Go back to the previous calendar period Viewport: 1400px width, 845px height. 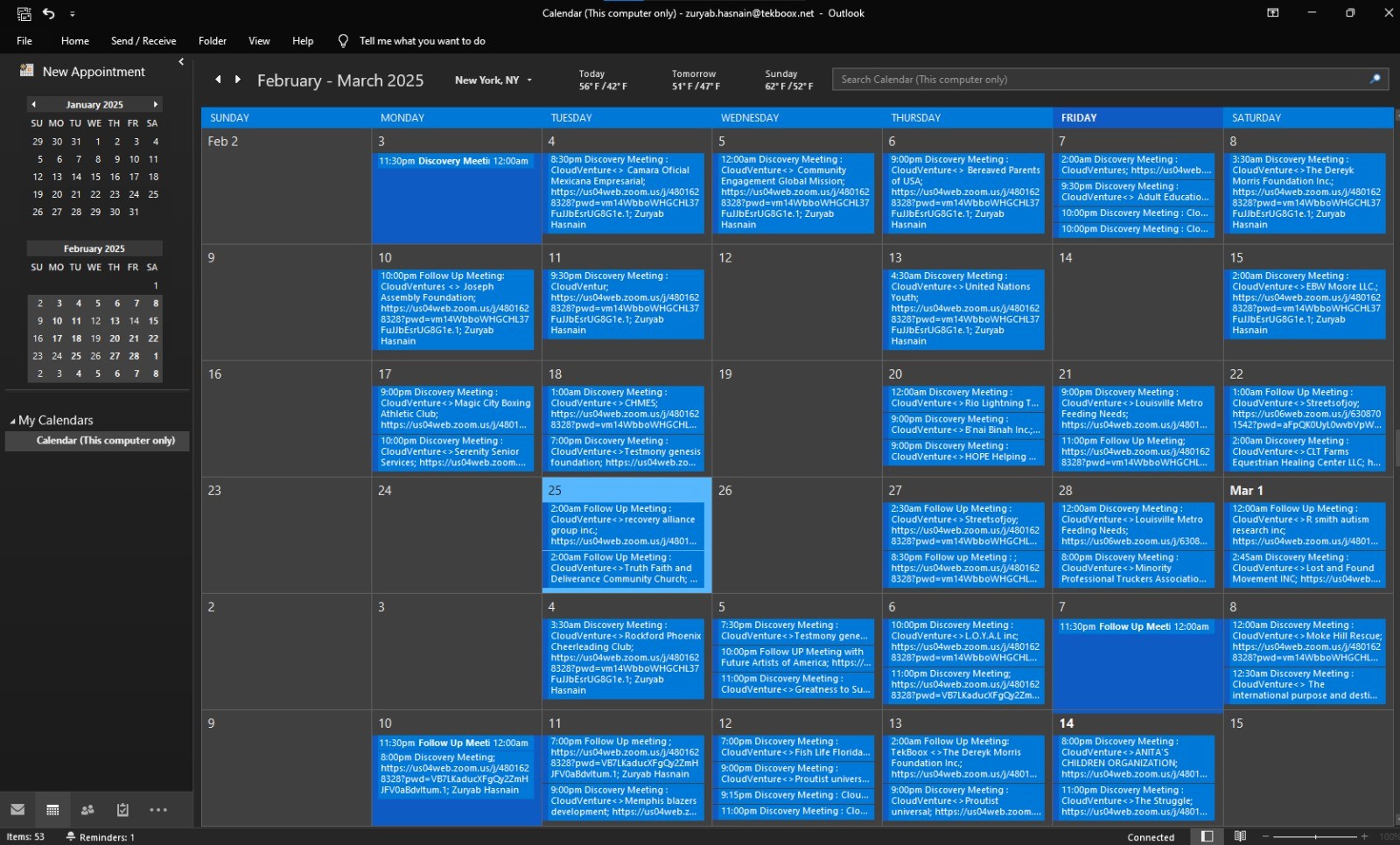pos(218,80)
